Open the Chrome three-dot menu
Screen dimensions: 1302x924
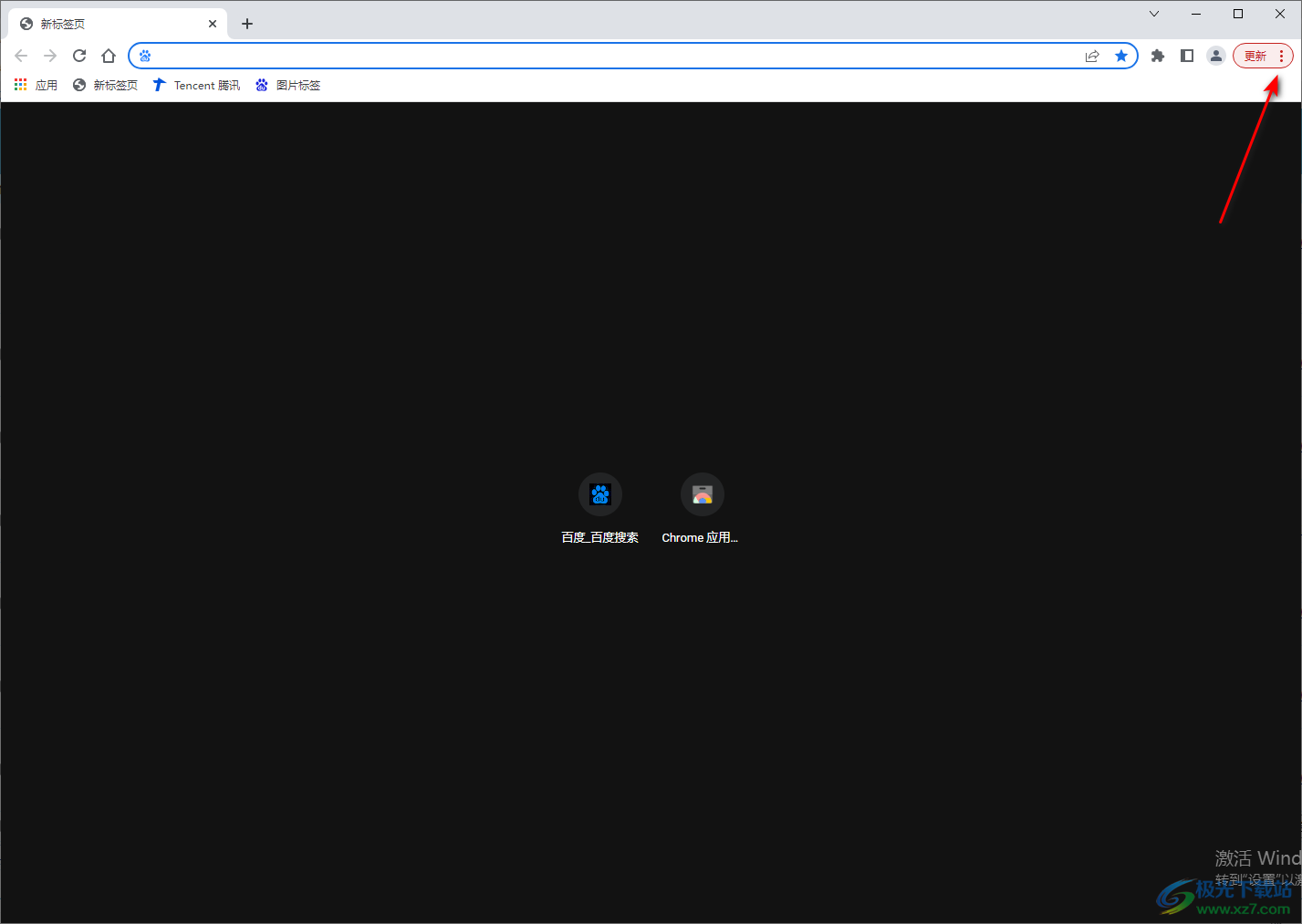pos(1281,56)
